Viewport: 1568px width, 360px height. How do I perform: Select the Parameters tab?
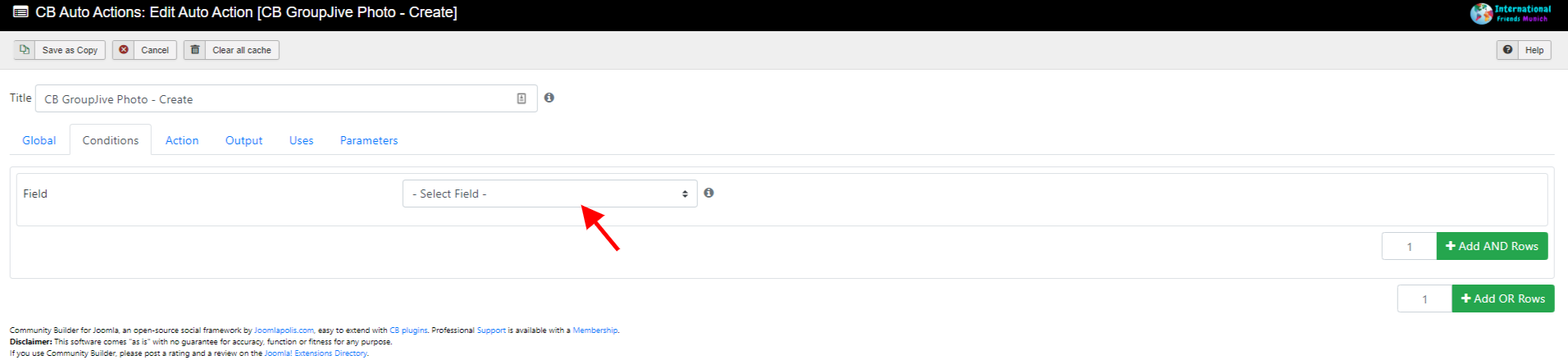click(369, 140)
